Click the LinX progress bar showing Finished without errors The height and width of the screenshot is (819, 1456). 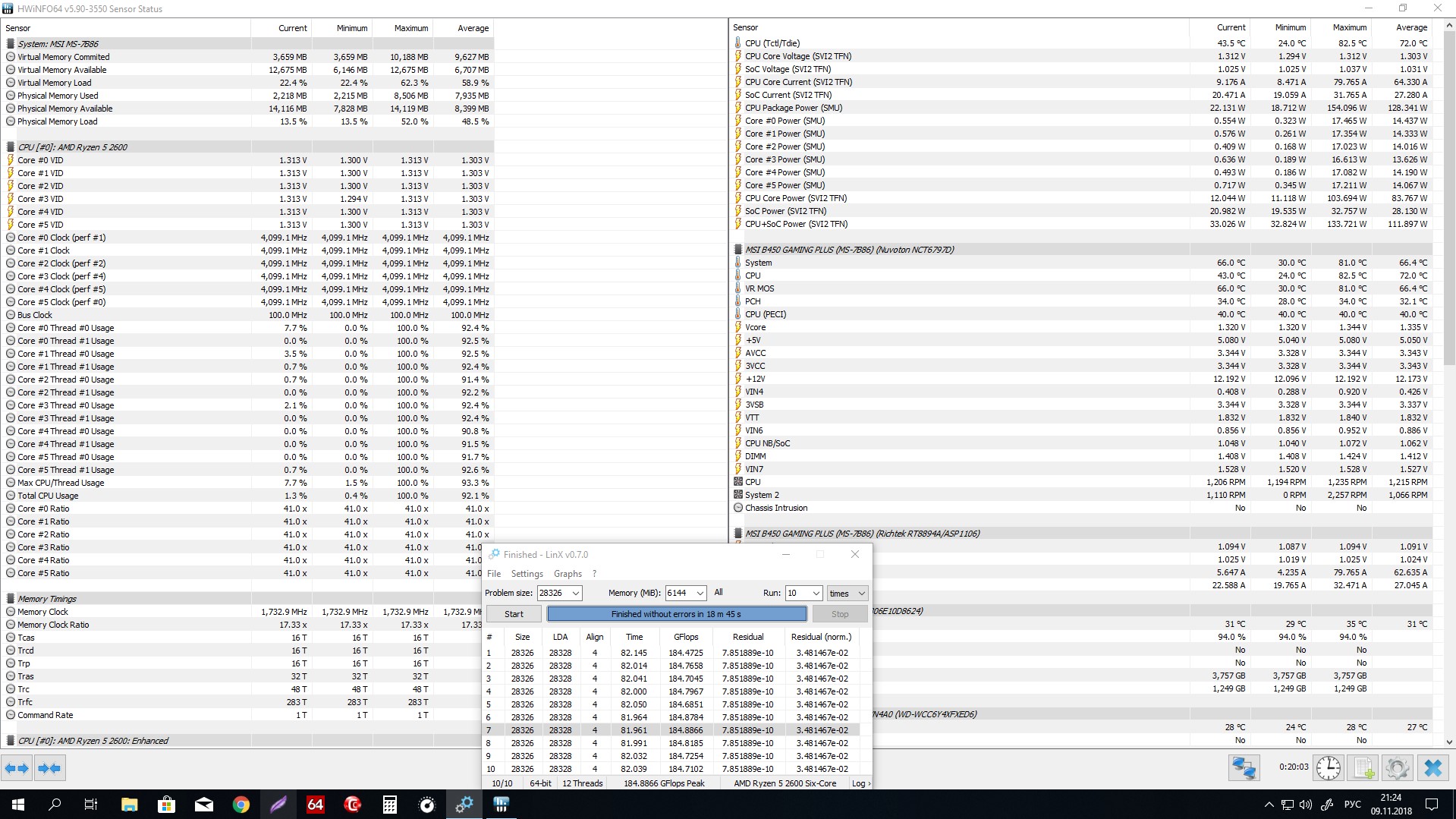click(677, 614)
